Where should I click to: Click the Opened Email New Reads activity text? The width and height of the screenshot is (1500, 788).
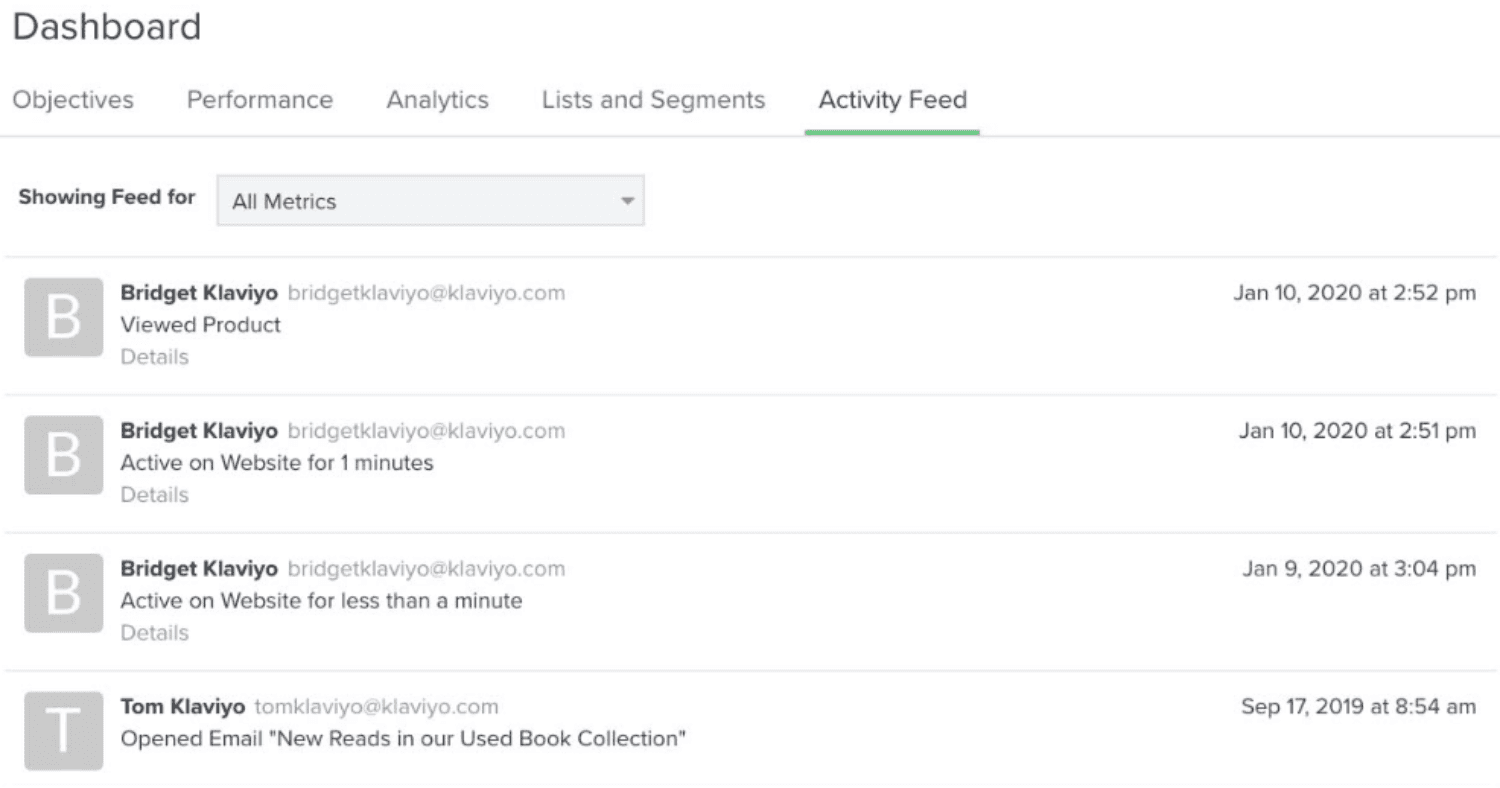pyautogui.click(x=403, y=739)
